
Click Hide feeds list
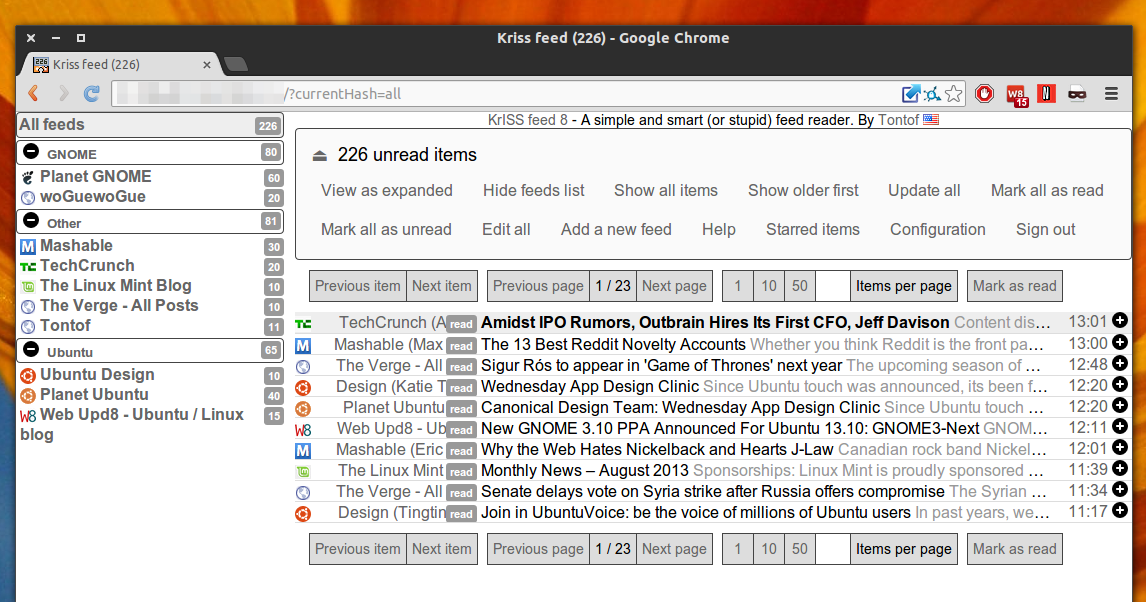[x=534, y=191]
